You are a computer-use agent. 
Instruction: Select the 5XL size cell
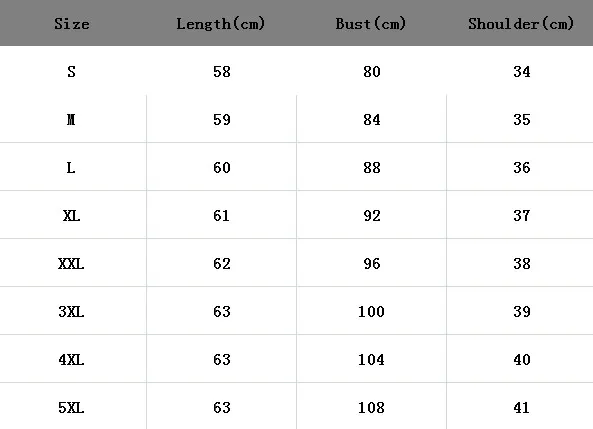(71, 408)
